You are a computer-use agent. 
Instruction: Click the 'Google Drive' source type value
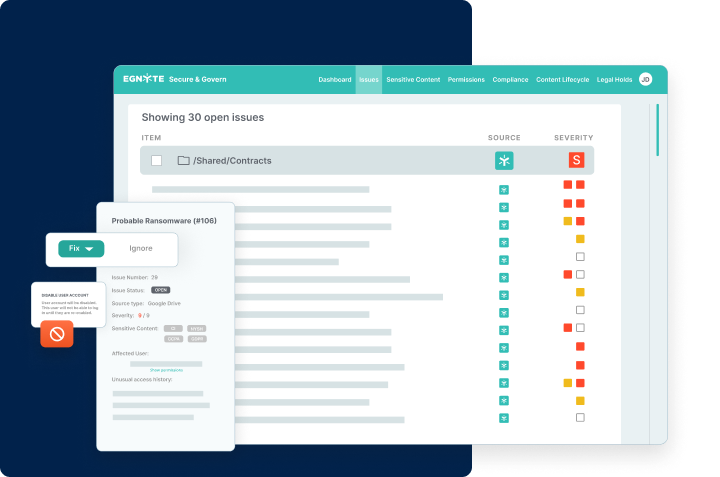[164, 303]
